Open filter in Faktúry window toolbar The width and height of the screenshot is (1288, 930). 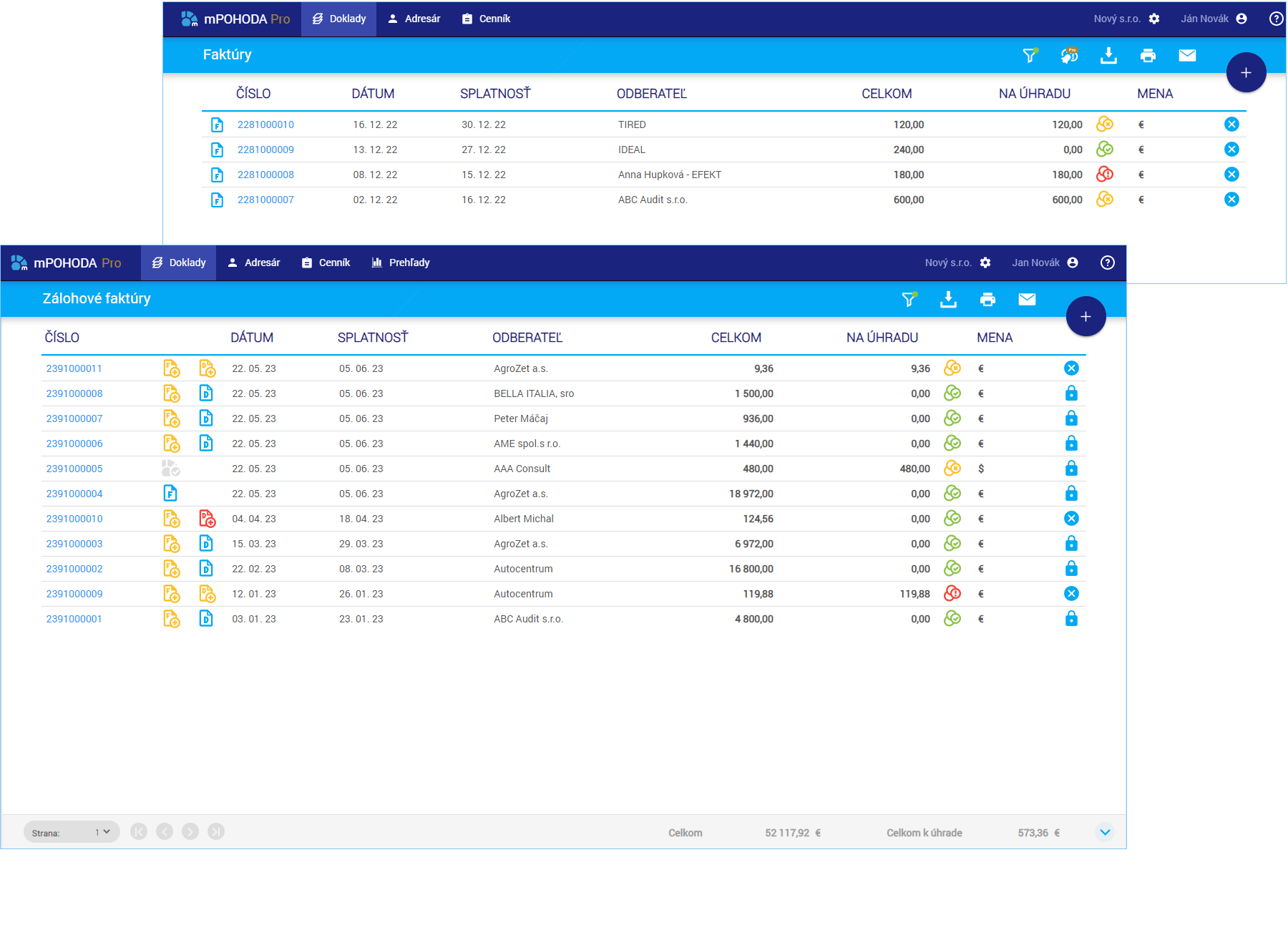(1030, 55)
